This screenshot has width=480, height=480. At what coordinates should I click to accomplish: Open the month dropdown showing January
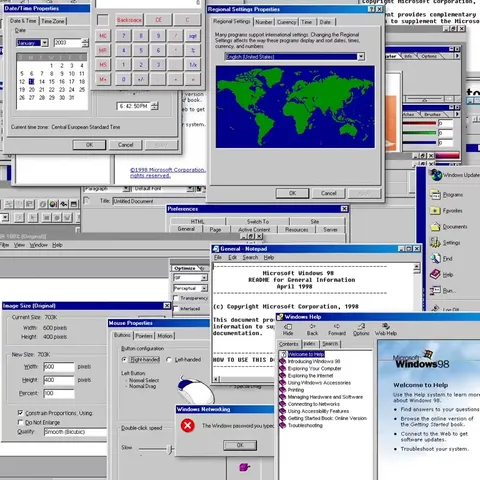pos(45,43)
